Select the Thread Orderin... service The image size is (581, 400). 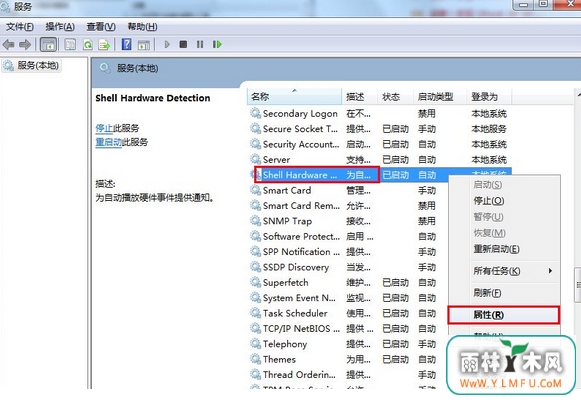coord(299,375)
